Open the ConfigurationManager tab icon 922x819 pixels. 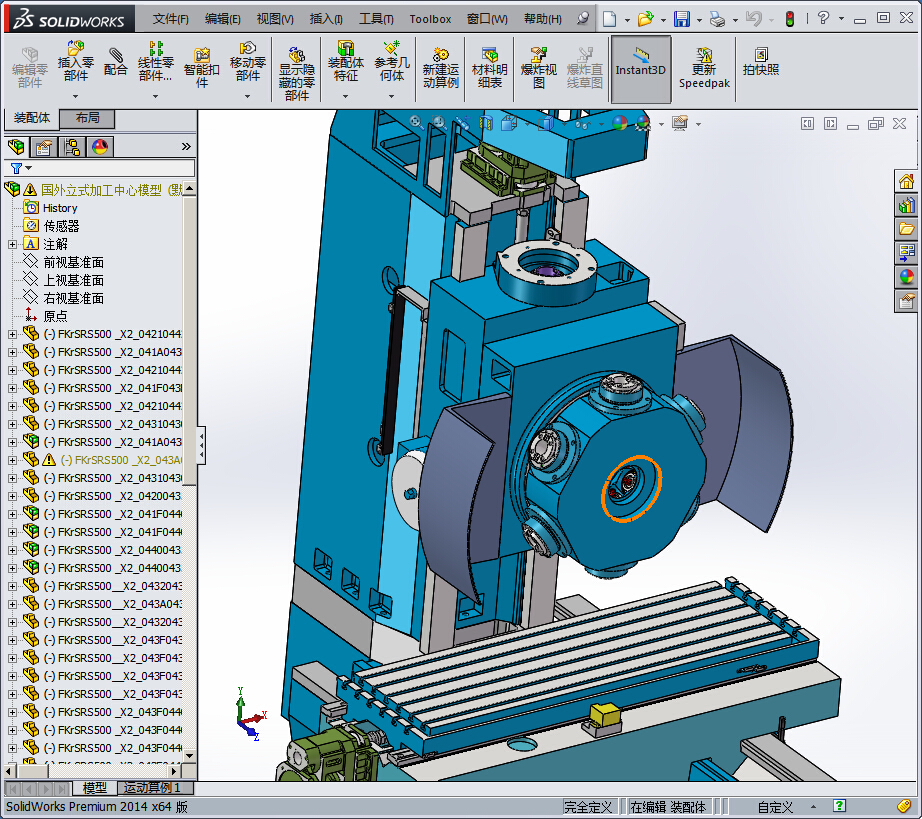pos(72,147)
